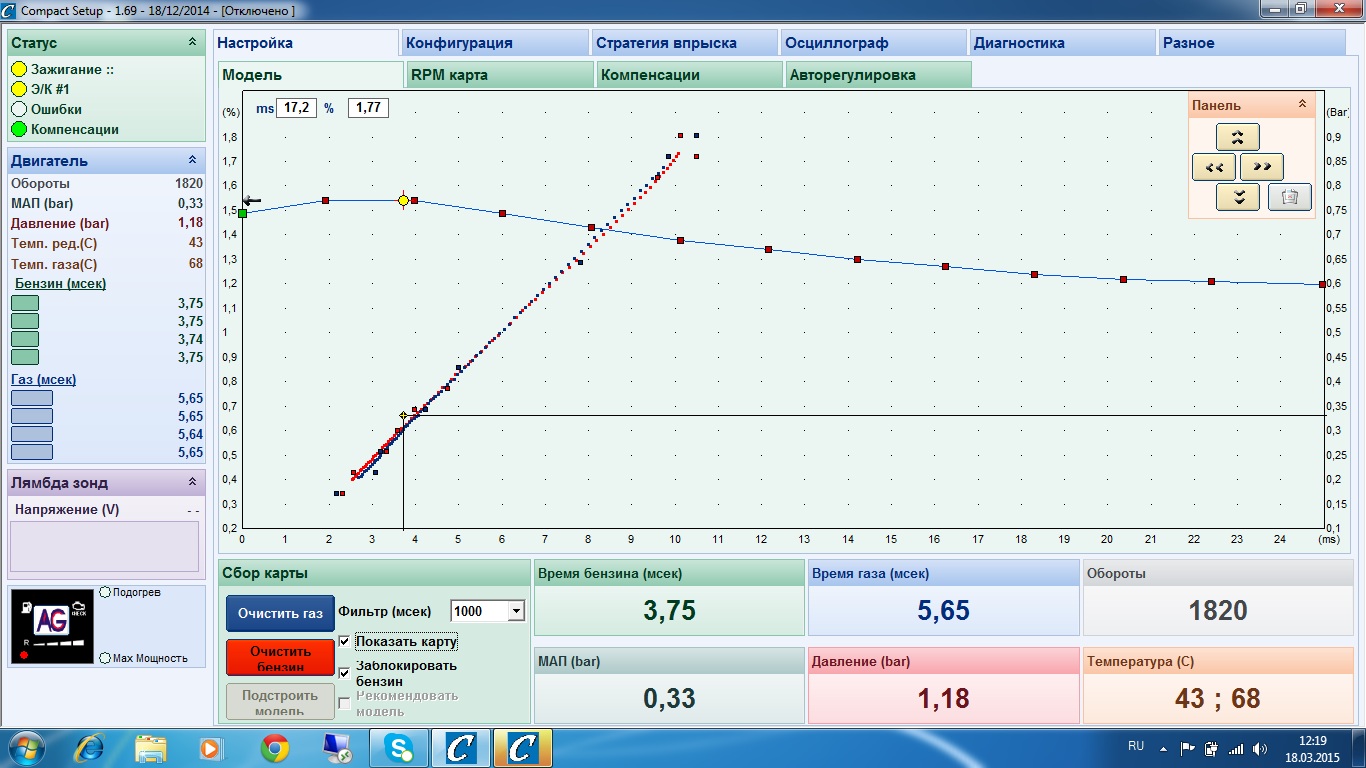Screen dimensions: 1366x768
Task: Launch Google Chrome from the taskbar
Action: point(275,748)
